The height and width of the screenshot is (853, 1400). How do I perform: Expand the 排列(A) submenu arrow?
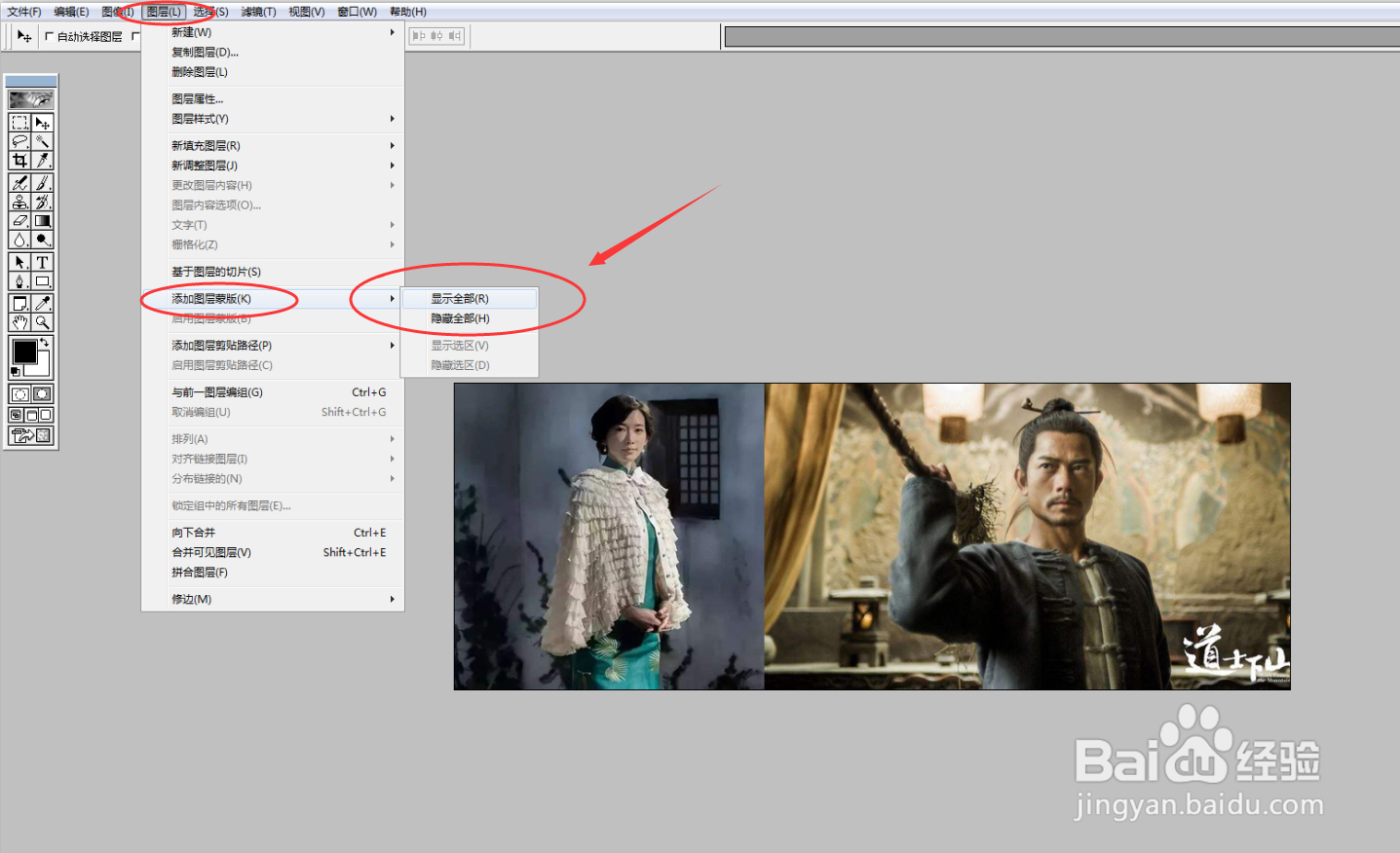[x=392, y=439]
